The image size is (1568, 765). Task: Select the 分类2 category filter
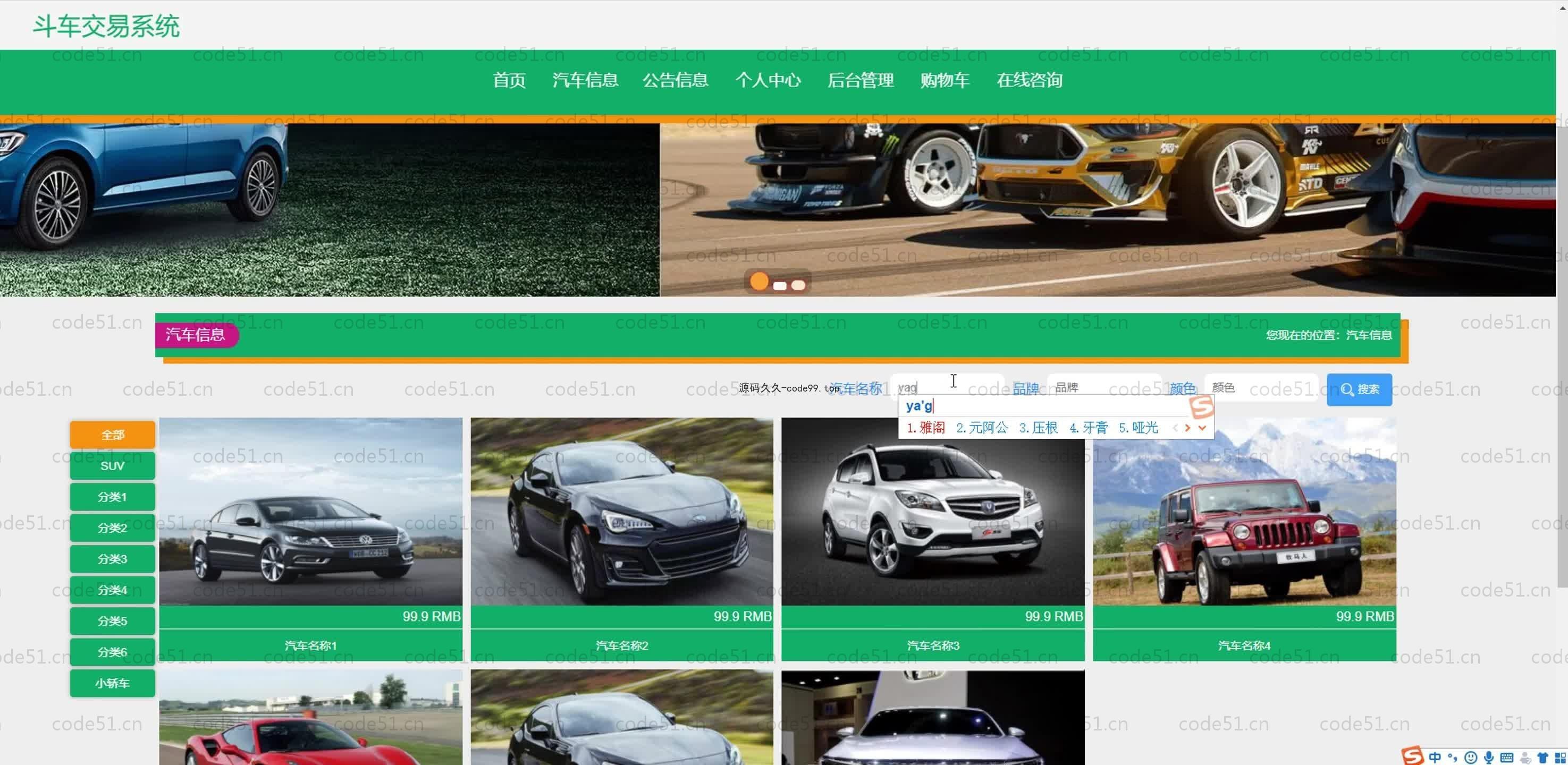[113, 528]
